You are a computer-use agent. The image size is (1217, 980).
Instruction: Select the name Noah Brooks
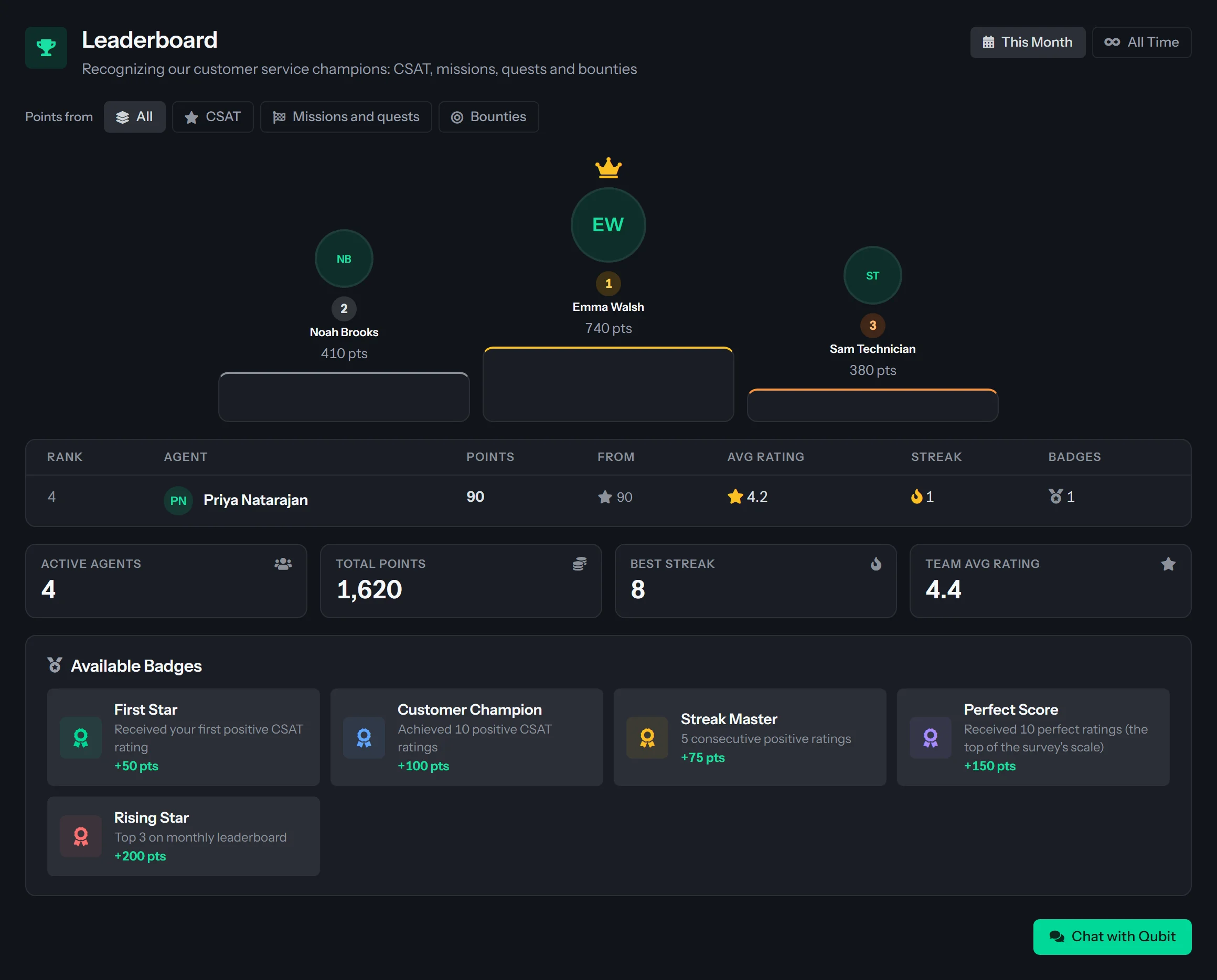pyautogui.click(x=344, y=332)
